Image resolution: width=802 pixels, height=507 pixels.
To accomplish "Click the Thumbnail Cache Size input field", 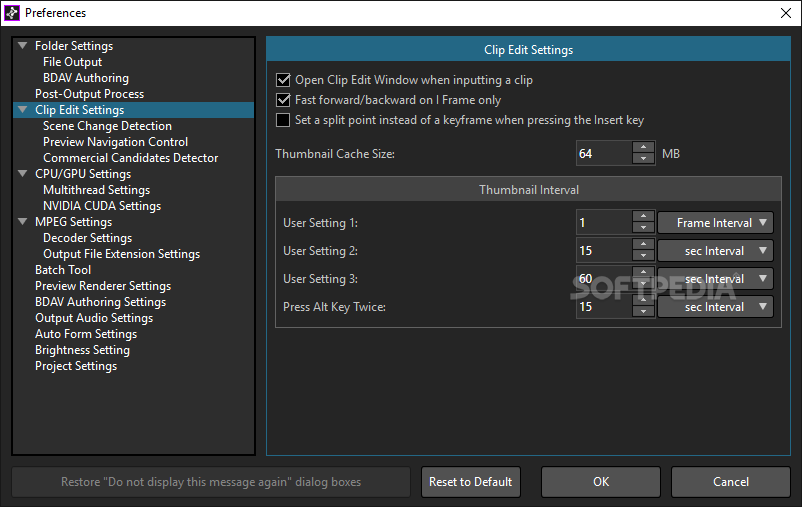I will click(x=604, y=153).
